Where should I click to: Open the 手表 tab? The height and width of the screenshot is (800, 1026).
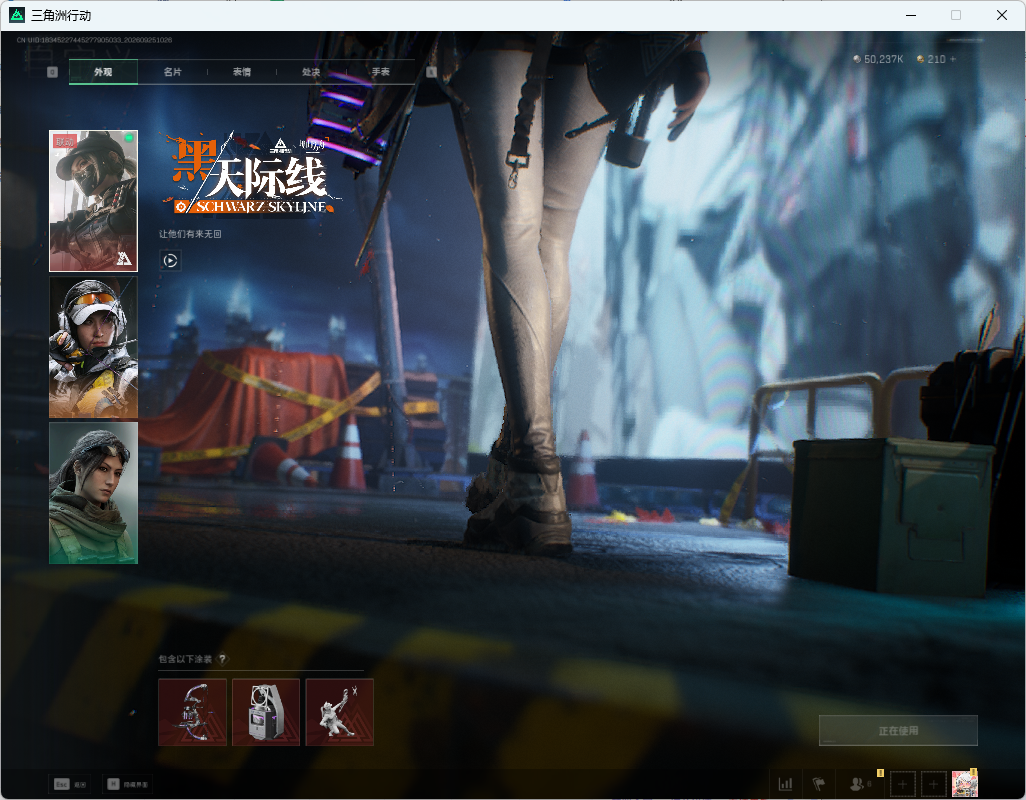381,72
